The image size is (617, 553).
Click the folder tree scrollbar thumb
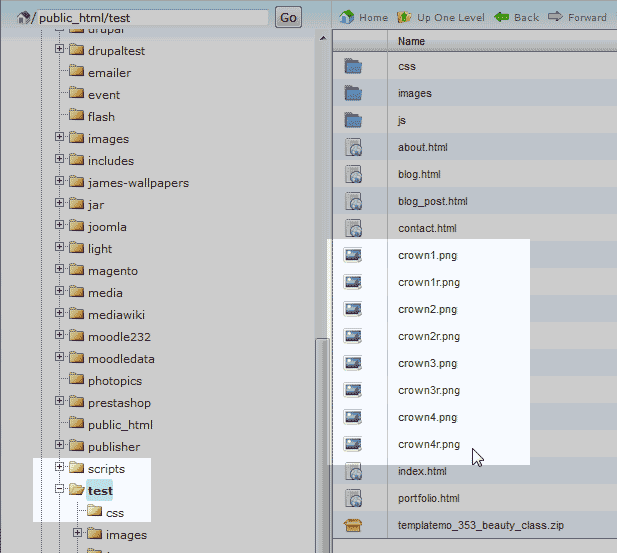323,445
